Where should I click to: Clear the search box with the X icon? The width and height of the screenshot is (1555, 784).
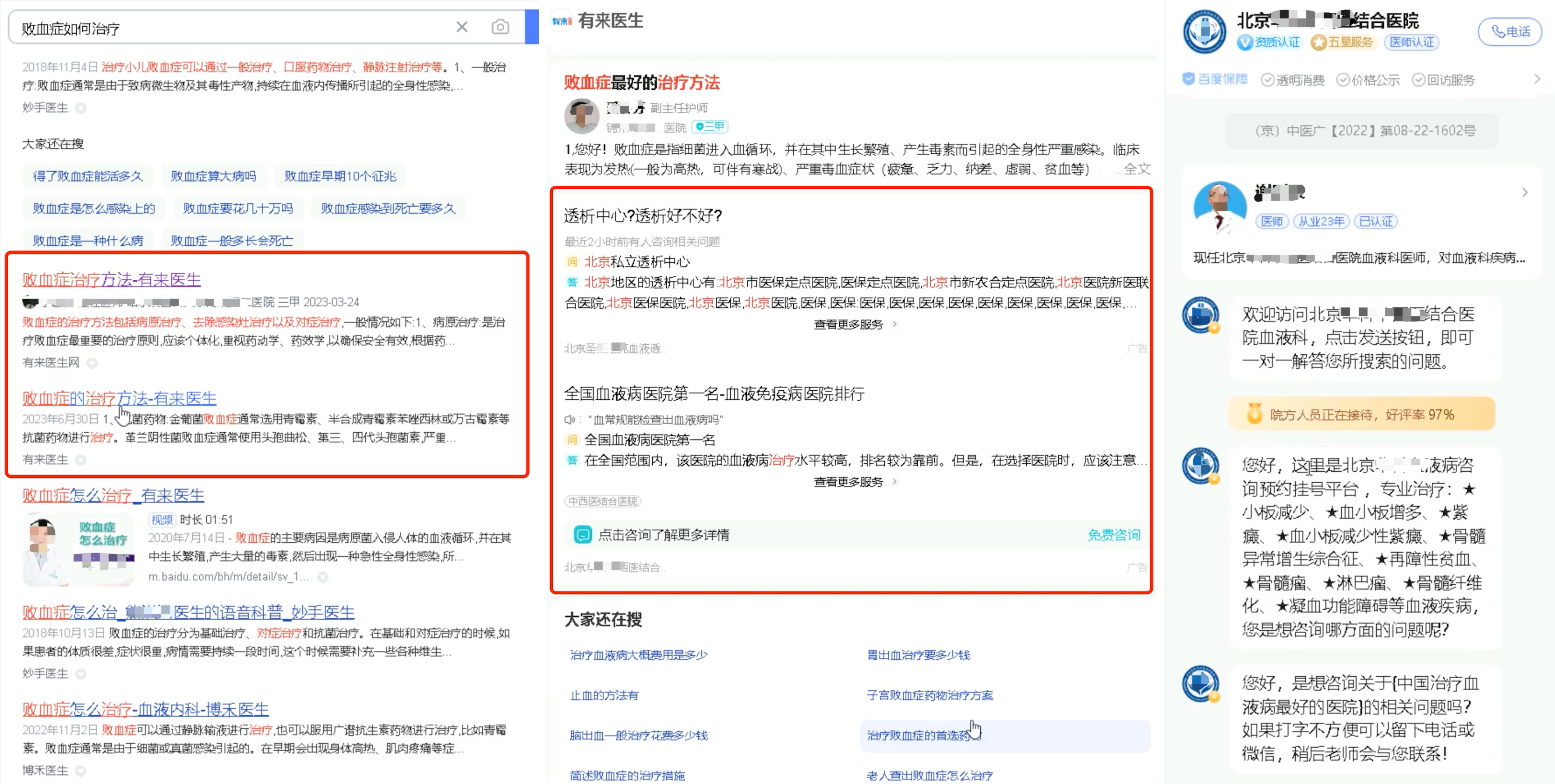(x=462, y=27)
